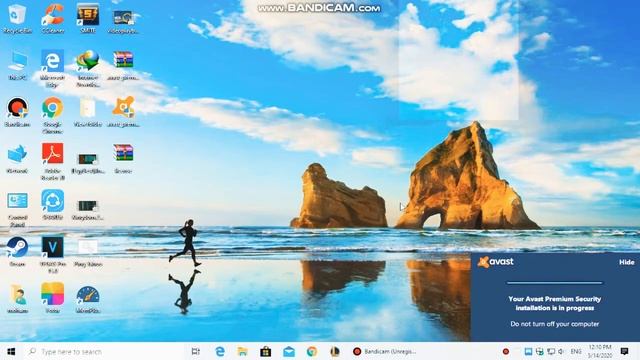This screenshot has height=360, width=640.
Task: Open File Explorer from the taskbar
Action: [242, 351]
